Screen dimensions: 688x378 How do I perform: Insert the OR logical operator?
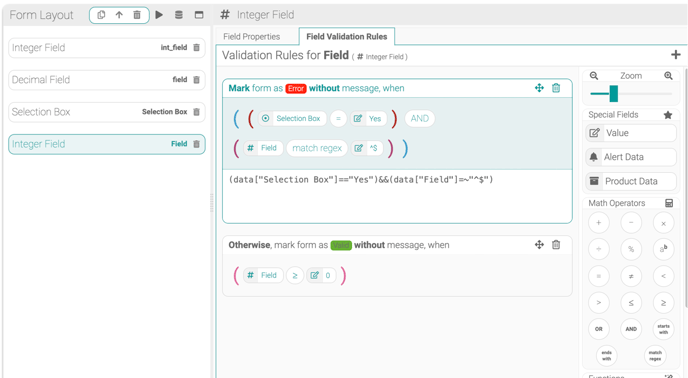(x=598, y=329)
